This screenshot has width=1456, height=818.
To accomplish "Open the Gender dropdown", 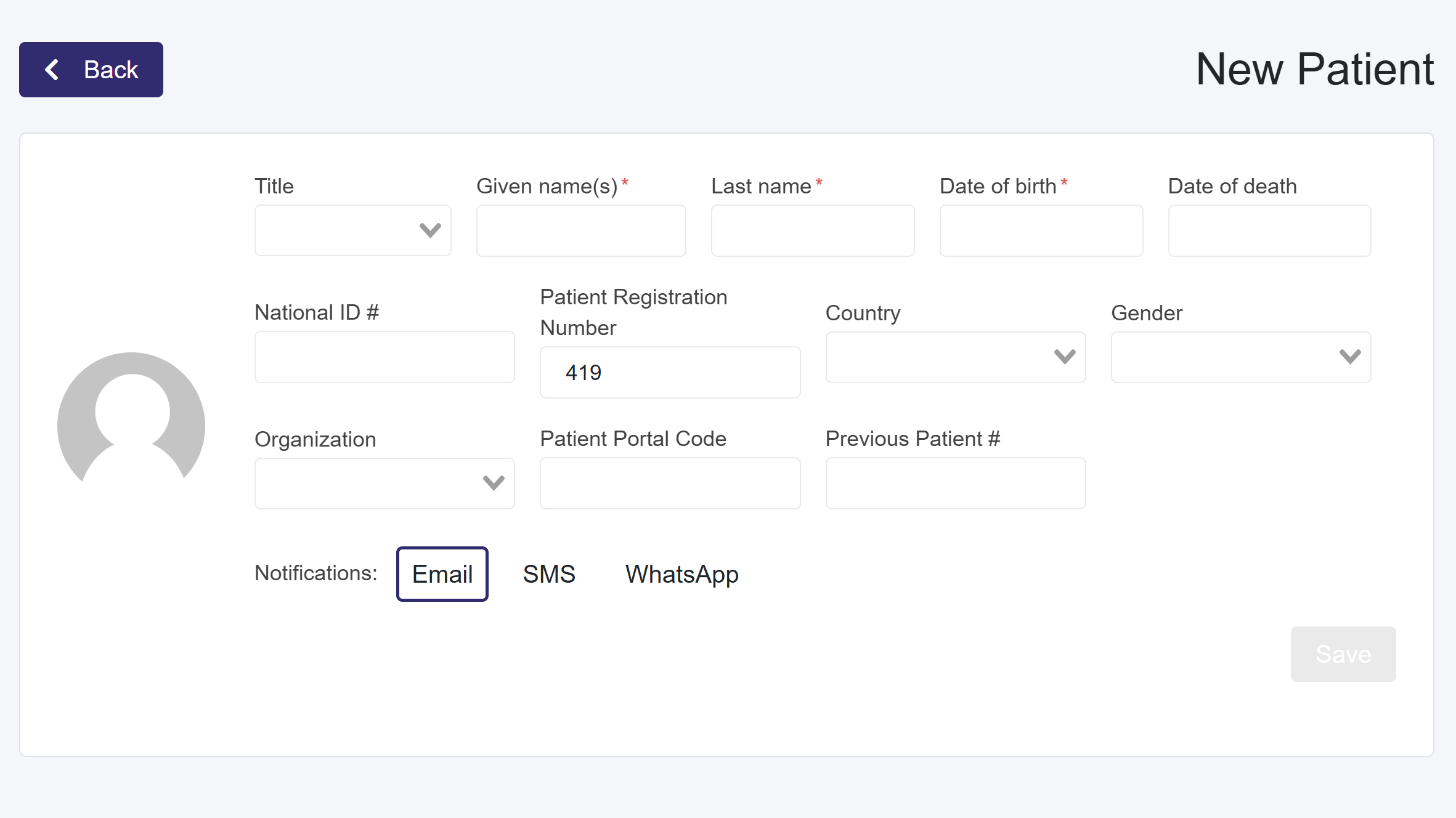I will 1240,357.
